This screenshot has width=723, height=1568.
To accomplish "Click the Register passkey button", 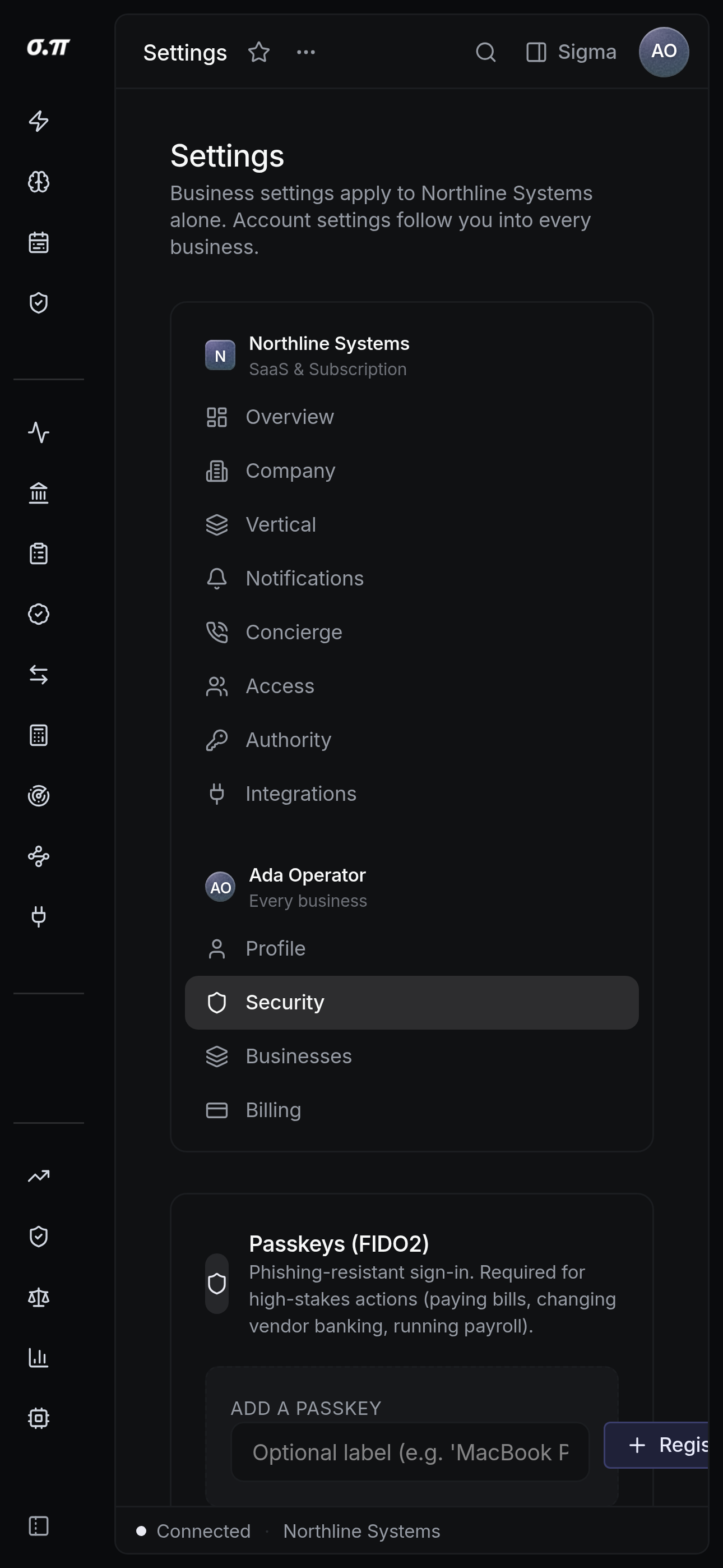I will [x=656, y=1445].
